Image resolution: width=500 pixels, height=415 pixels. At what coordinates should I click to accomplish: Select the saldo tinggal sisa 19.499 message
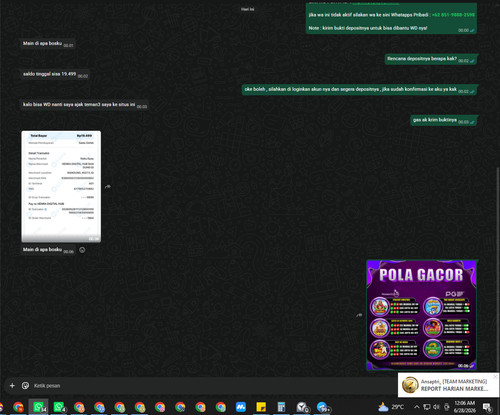click(55, 74)
